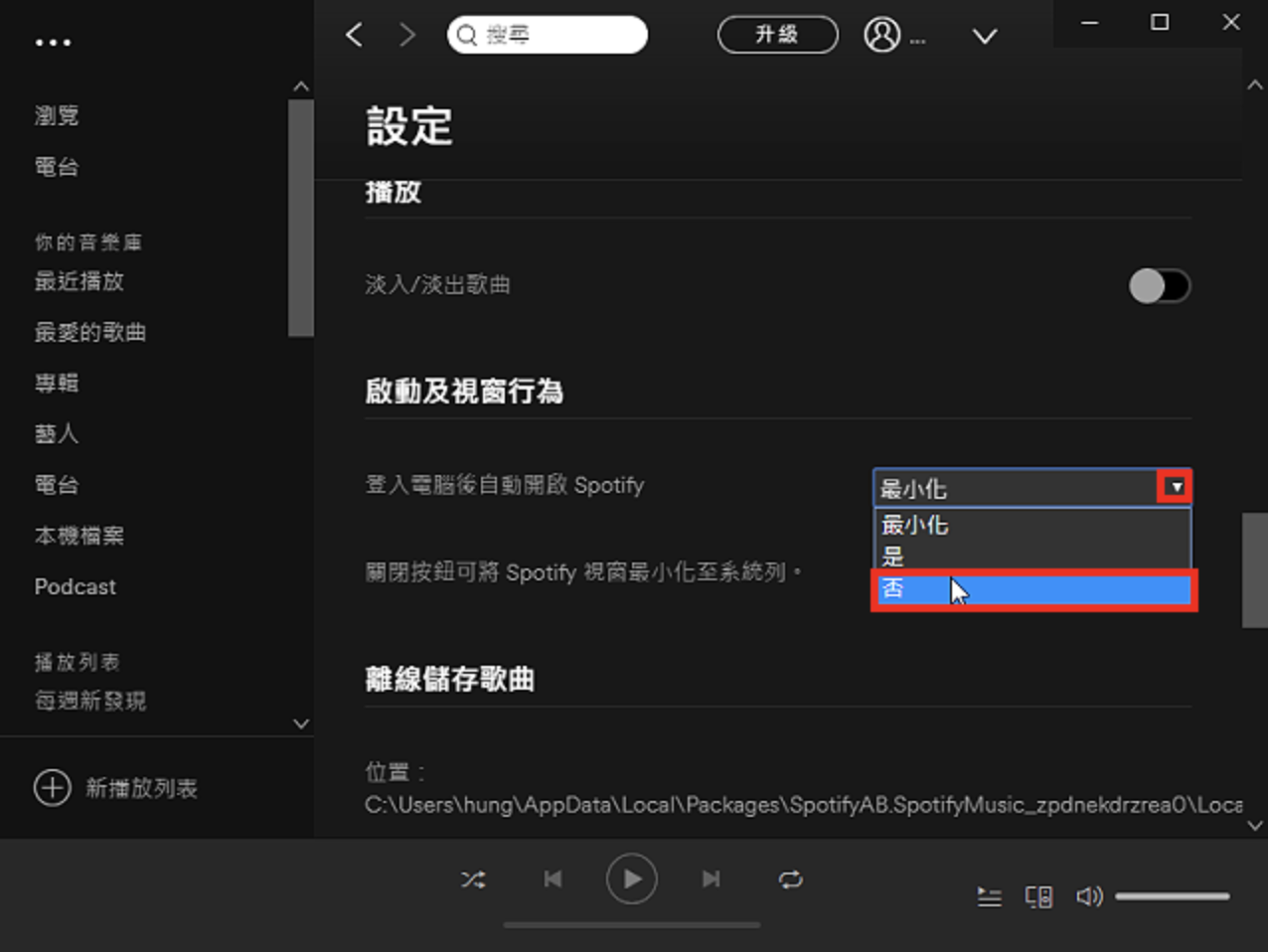
Task: Open 藝人 in the sidebar
Action: [x=57, y=433]
